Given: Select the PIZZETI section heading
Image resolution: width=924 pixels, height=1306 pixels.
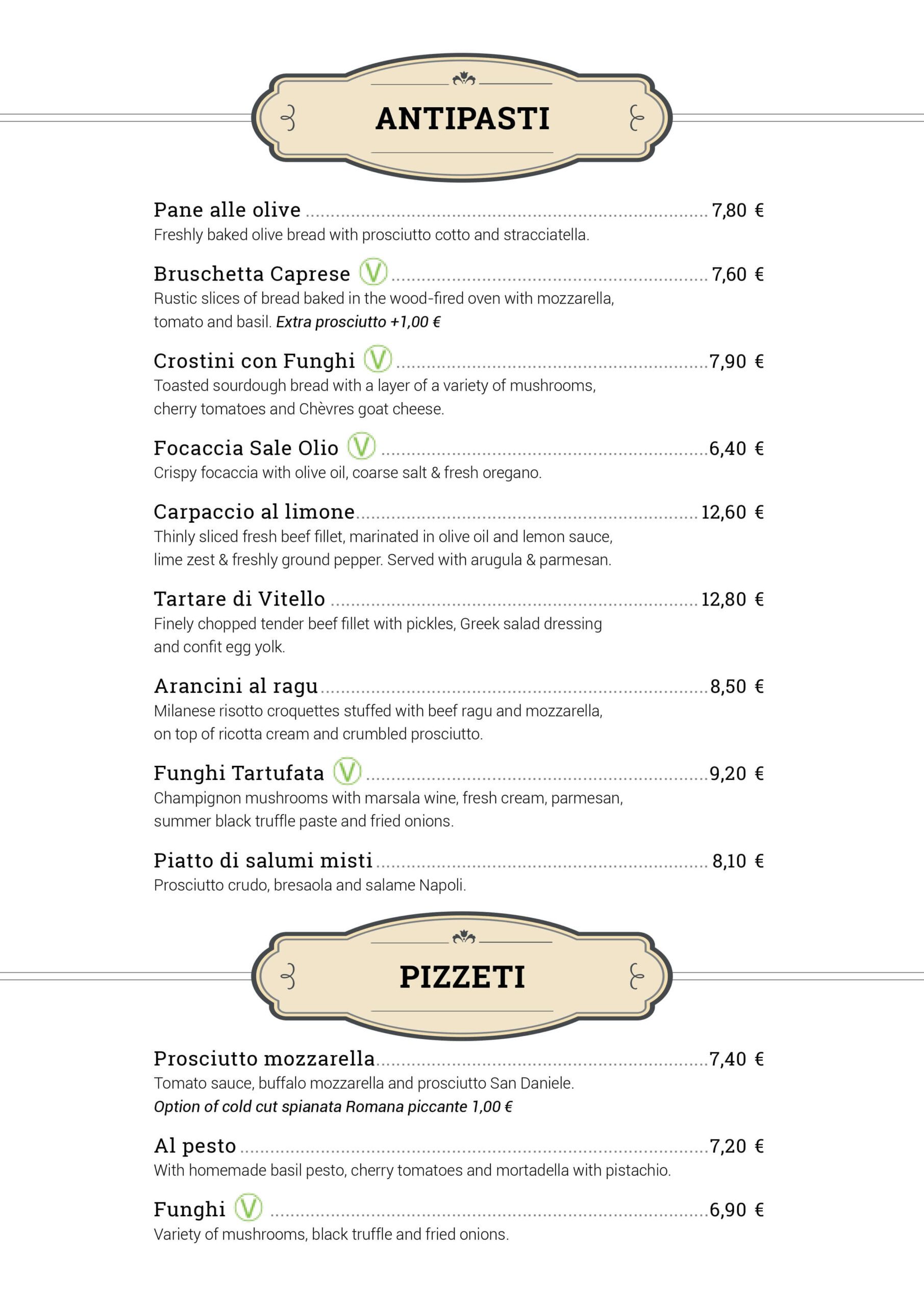Looking at the screenshot, I should click(x=462, y=977).
